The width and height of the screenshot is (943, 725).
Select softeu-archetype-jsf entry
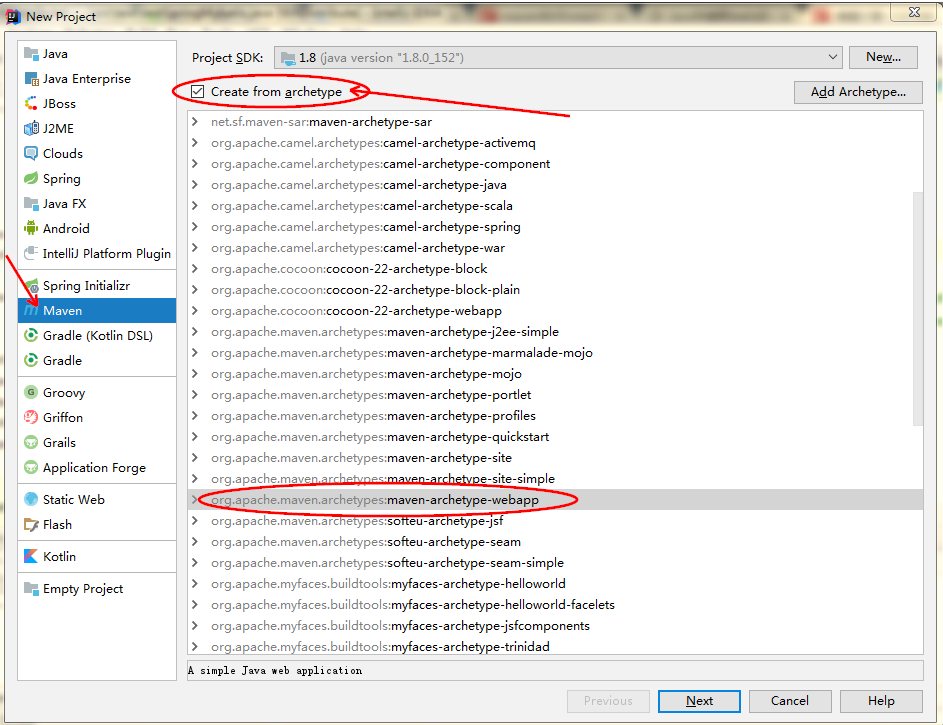pyautogui.click(x=555, y=521)
